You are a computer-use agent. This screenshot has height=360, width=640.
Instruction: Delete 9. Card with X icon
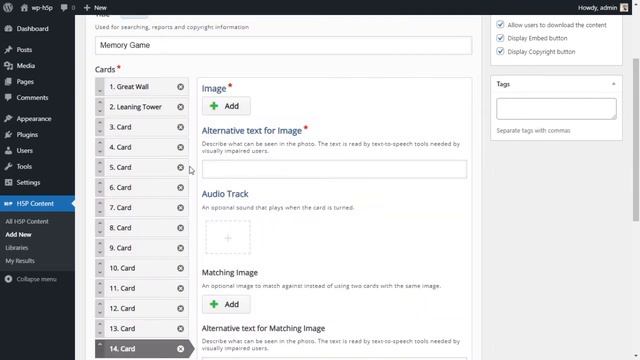tap(180, 248)
